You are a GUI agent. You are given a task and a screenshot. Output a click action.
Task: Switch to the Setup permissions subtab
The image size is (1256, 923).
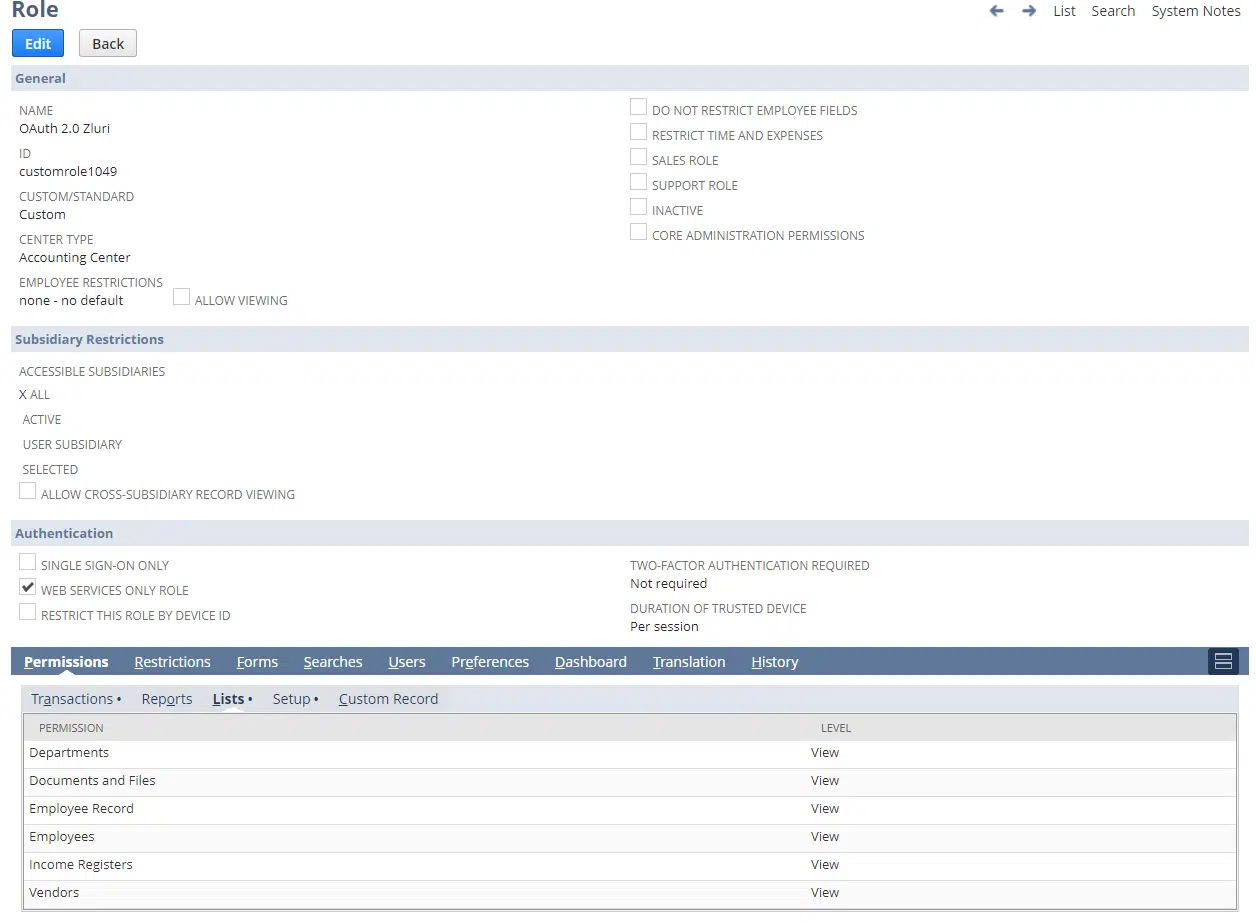292,699
